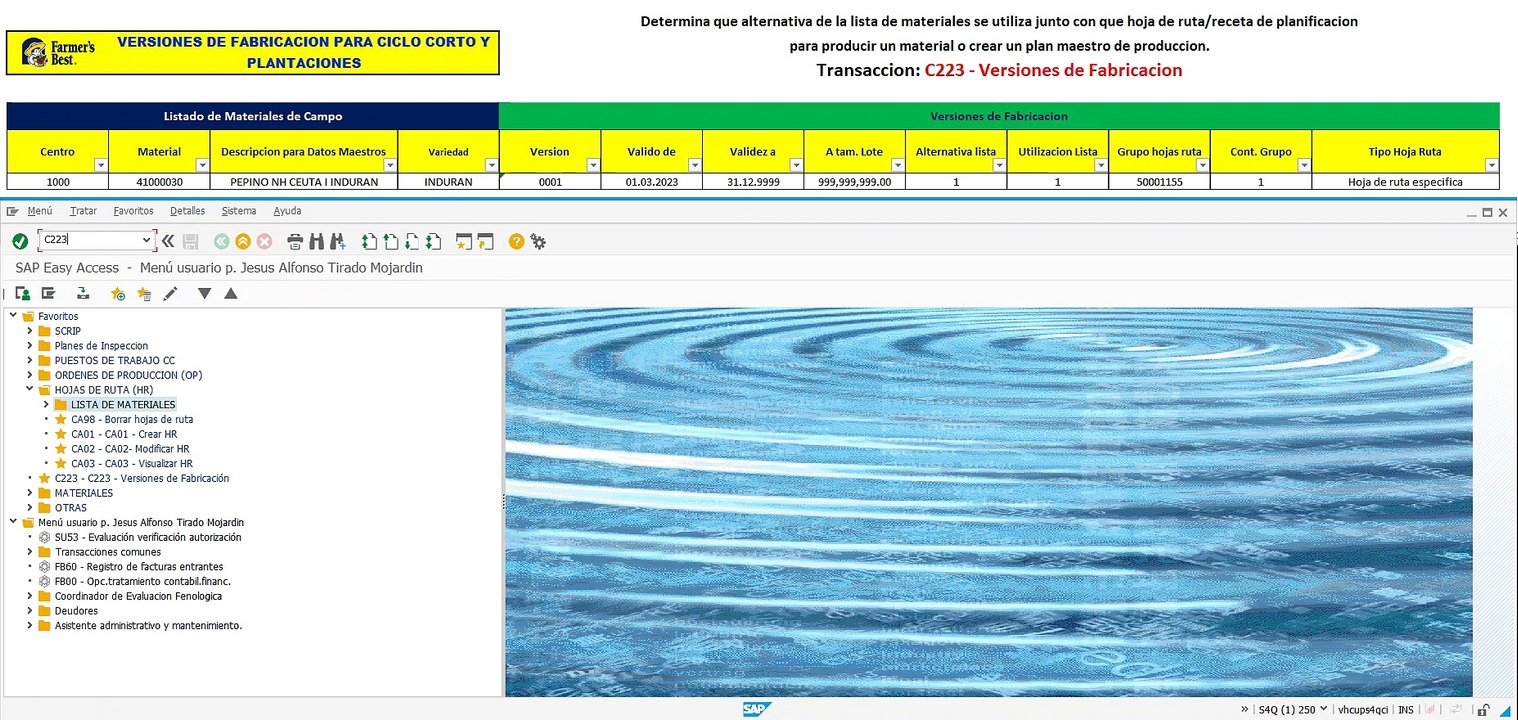Select CA98 - Borrar hojas de ruta
This screenshot has height=720, width=1518.
[x=132, y=419]
